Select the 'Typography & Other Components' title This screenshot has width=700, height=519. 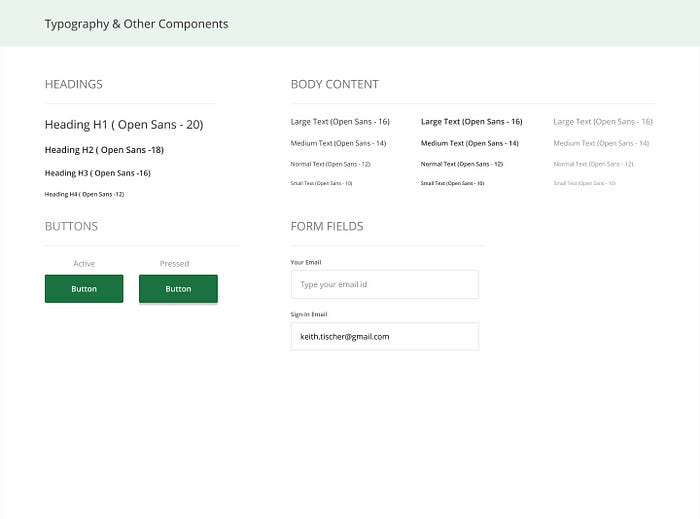tap(136, 24)
